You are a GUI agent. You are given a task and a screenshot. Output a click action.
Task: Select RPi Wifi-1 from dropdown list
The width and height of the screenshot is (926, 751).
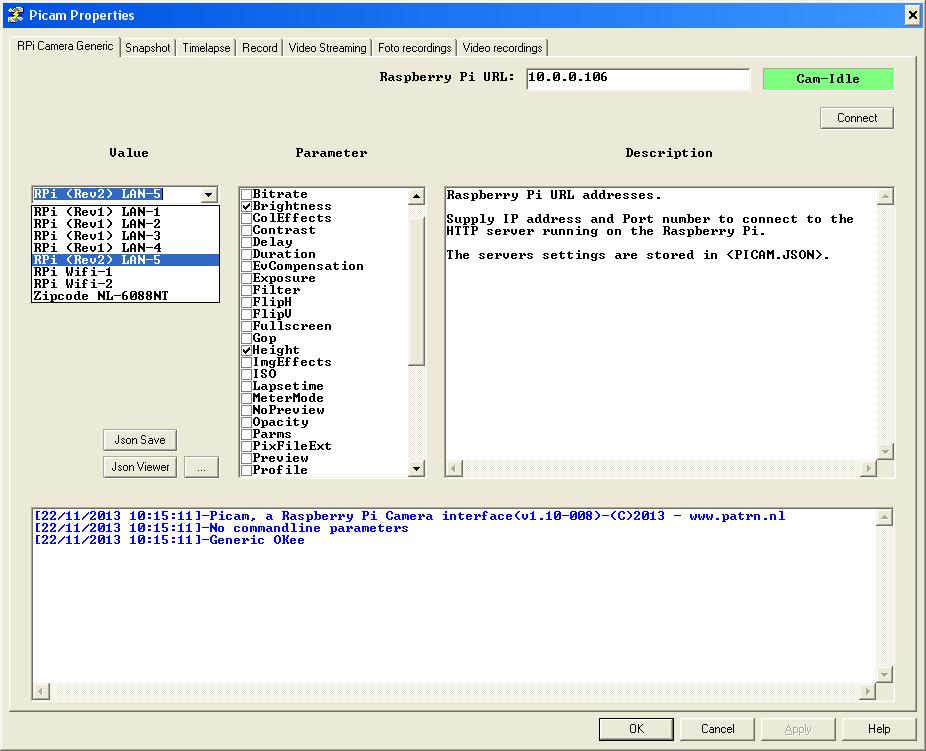[x=73, y=271]
